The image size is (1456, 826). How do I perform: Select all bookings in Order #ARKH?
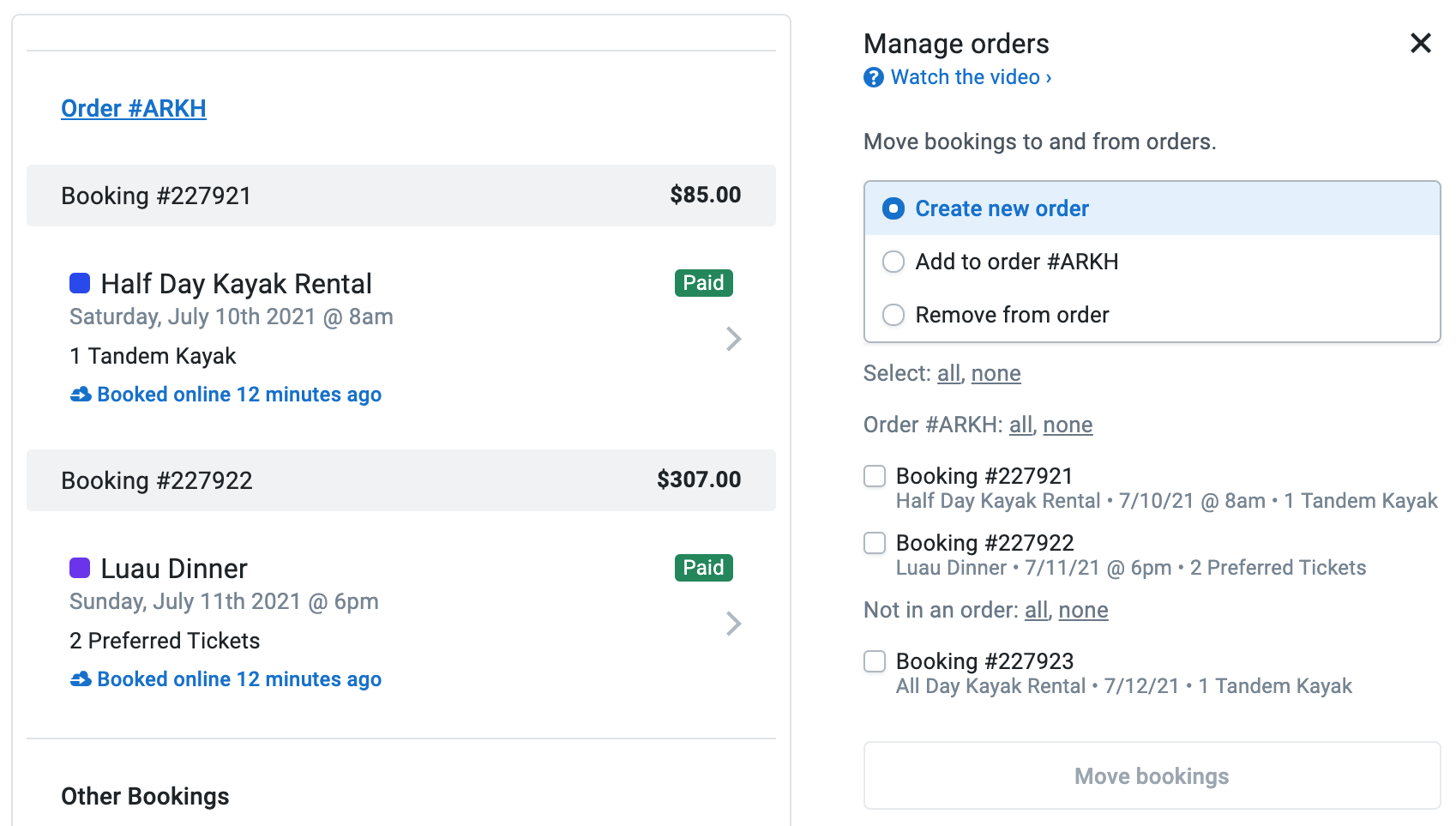tap(1020, 425)
